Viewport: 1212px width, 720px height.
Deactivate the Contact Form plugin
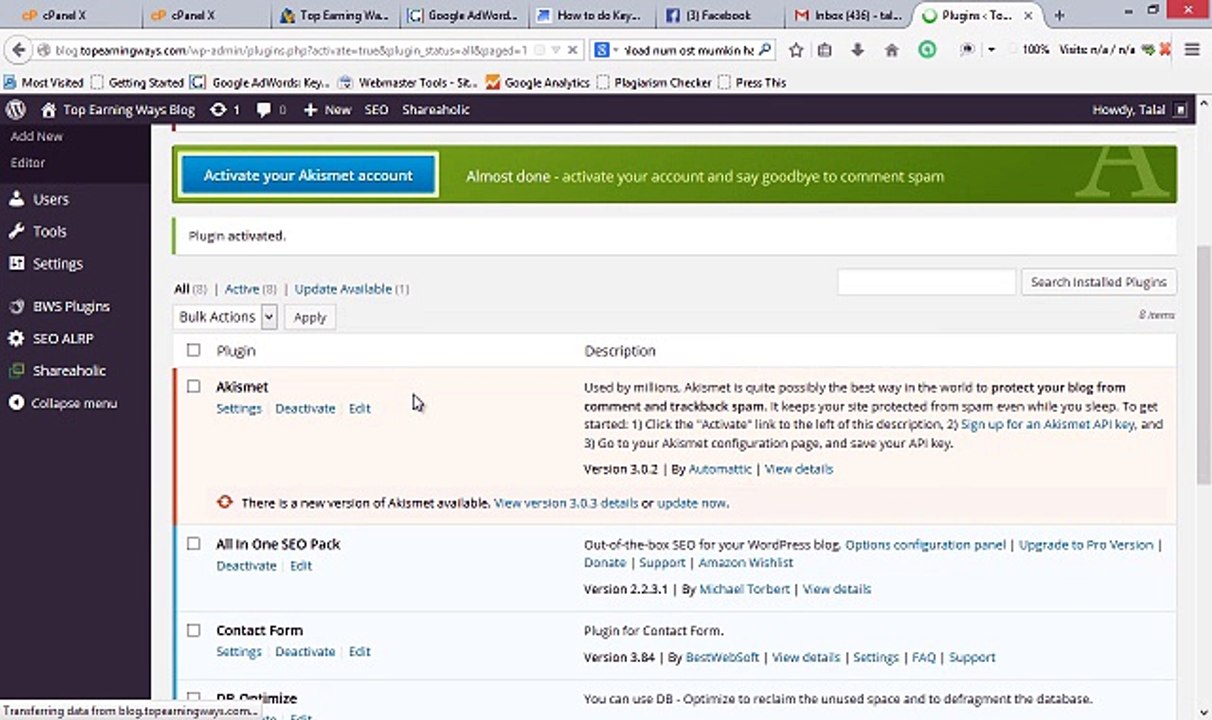click(305, 651)
